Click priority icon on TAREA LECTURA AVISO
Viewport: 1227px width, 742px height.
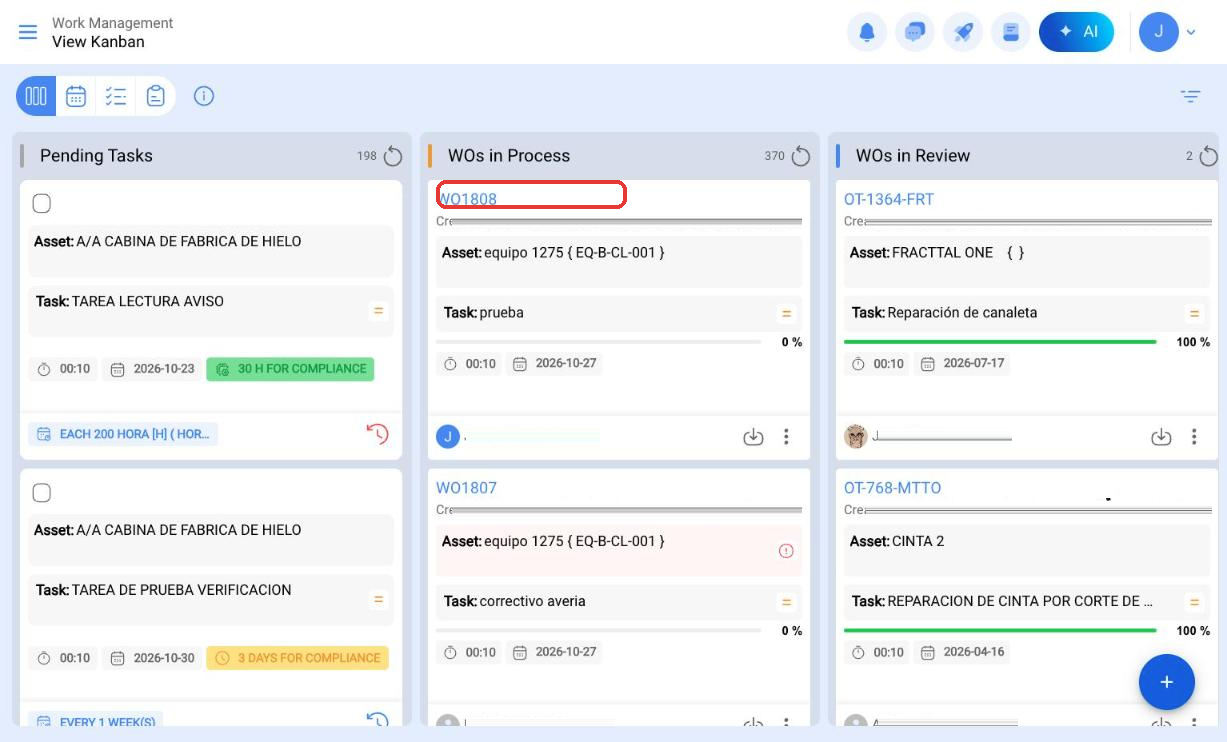(x=378, y=311)
